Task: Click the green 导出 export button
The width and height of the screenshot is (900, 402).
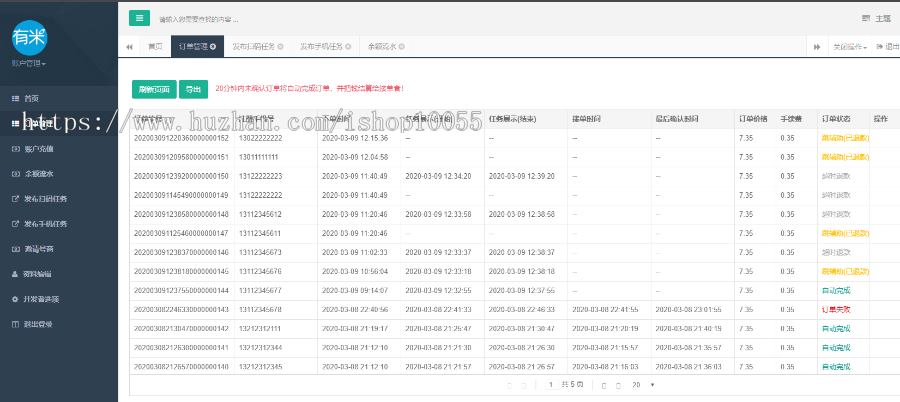Action: 193,89
